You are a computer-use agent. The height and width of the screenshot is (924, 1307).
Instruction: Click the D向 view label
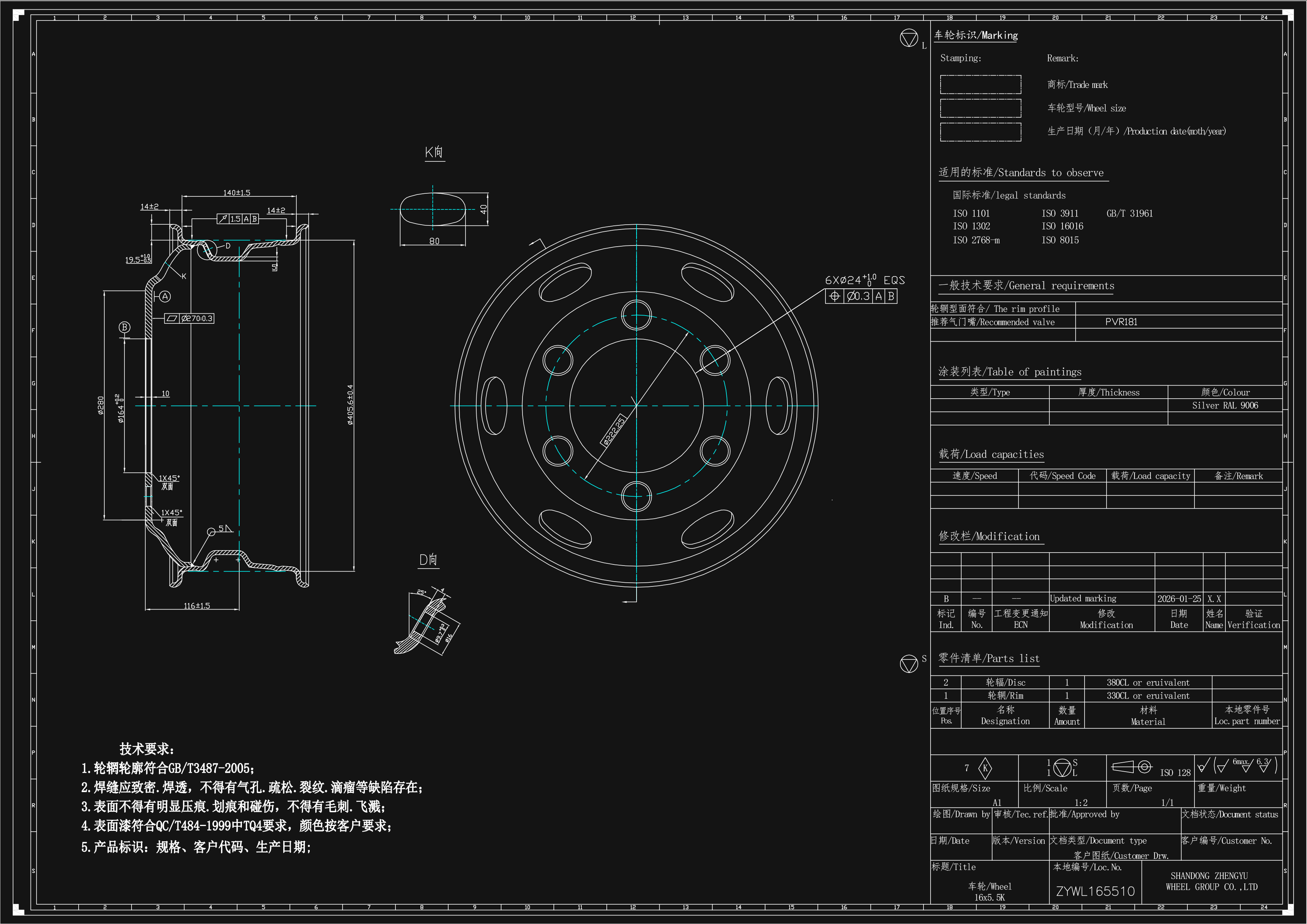(429, 560)
